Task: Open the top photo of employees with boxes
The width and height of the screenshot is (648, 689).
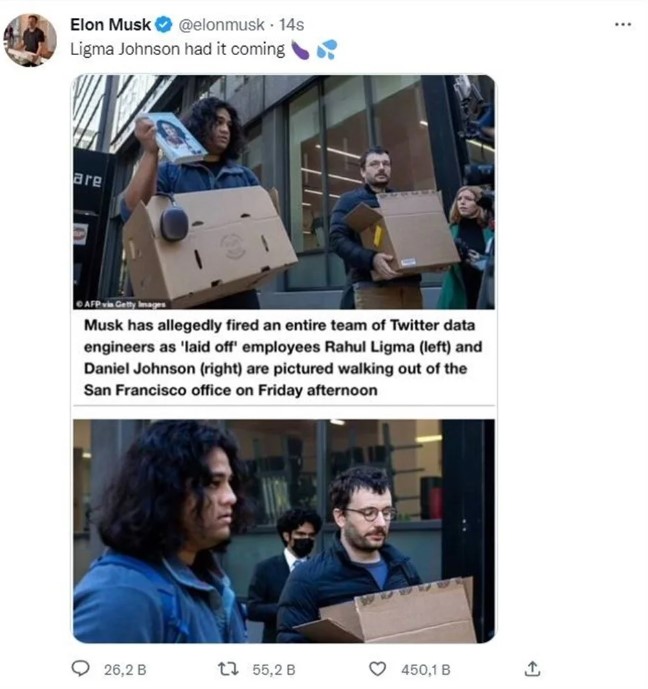Action: coord(284,192)
